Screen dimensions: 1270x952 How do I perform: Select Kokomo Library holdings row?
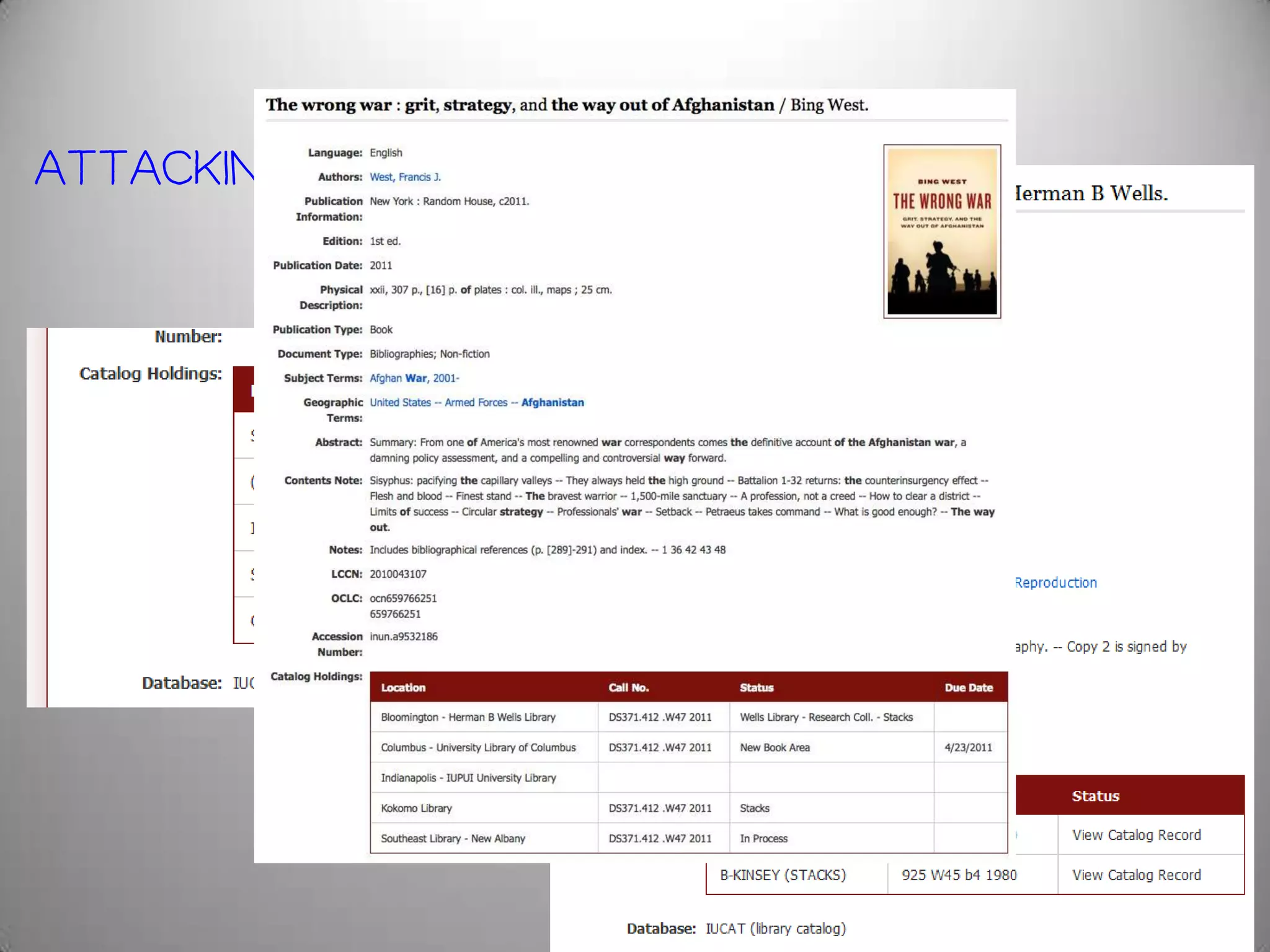[x=416, y=808]
